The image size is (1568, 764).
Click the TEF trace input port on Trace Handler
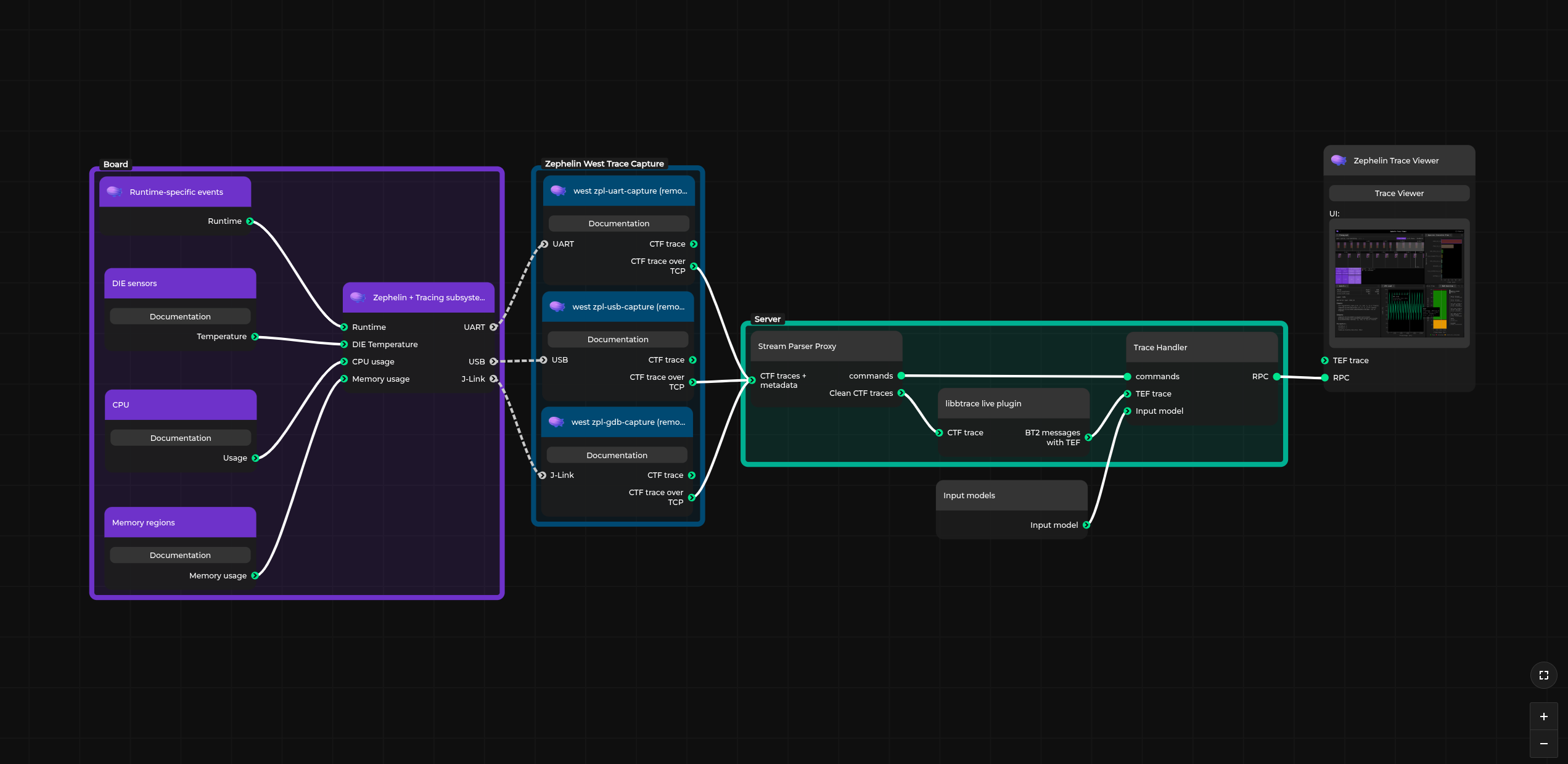coord(1127,394)
